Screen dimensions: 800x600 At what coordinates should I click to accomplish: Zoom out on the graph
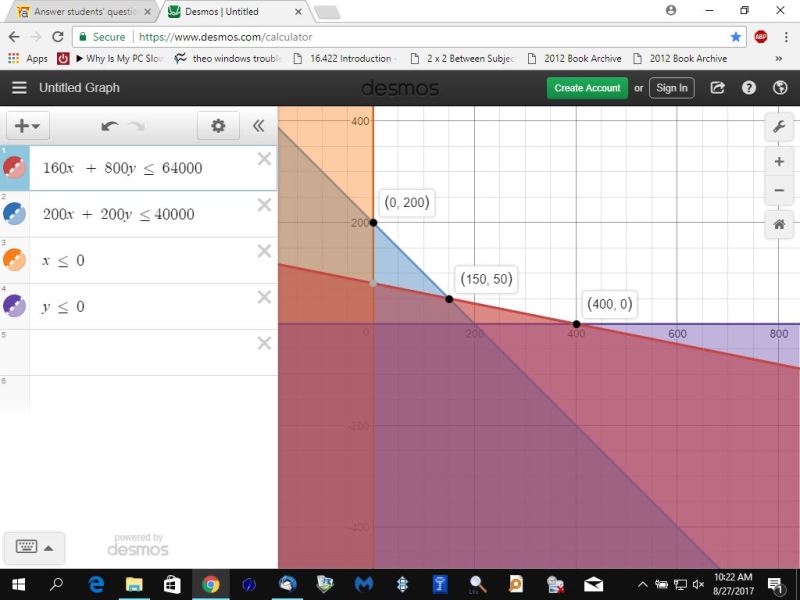[779, 190]
